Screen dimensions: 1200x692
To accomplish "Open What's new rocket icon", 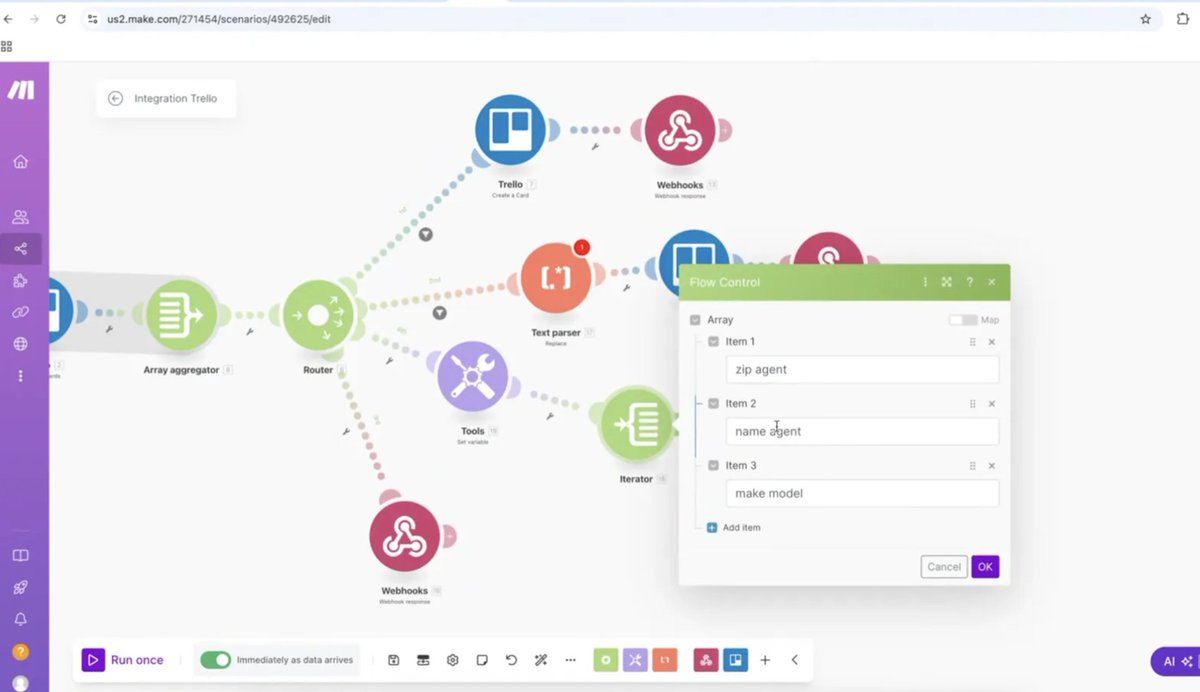I will point(21,588).
